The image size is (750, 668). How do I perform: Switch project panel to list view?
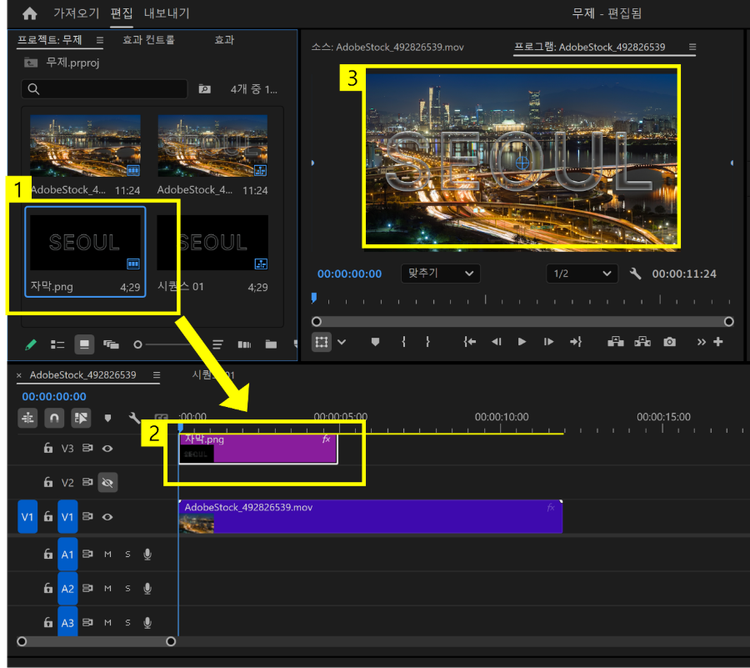[58, 344]
